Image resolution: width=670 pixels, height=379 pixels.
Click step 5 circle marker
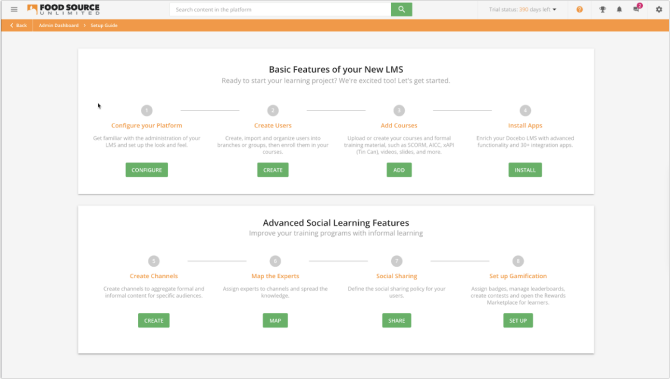154,261
